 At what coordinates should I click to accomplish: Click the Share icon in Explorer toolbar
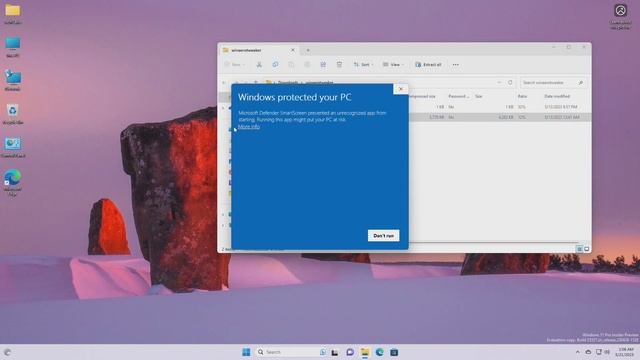coord(323,64)
